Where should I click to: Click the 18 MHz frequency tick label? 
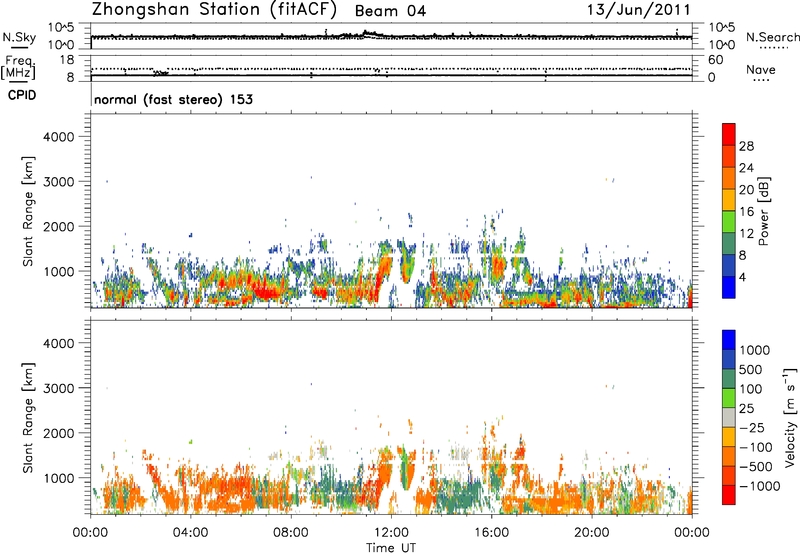tap(67, 60)
